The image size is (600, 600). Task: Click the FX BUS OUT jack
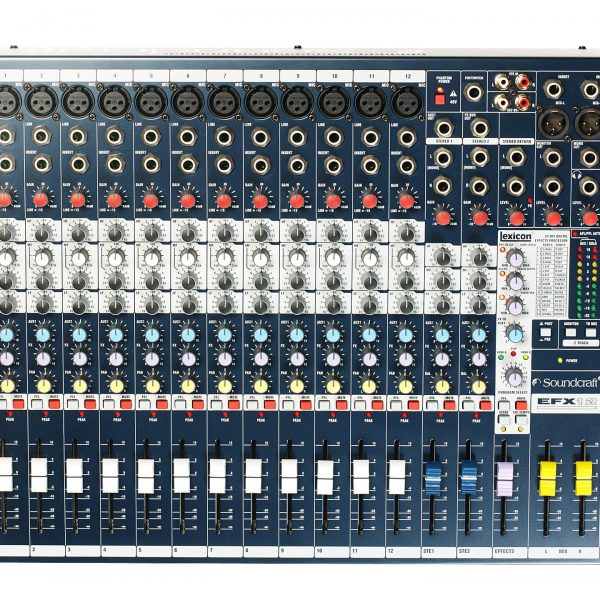coord(480,128)
